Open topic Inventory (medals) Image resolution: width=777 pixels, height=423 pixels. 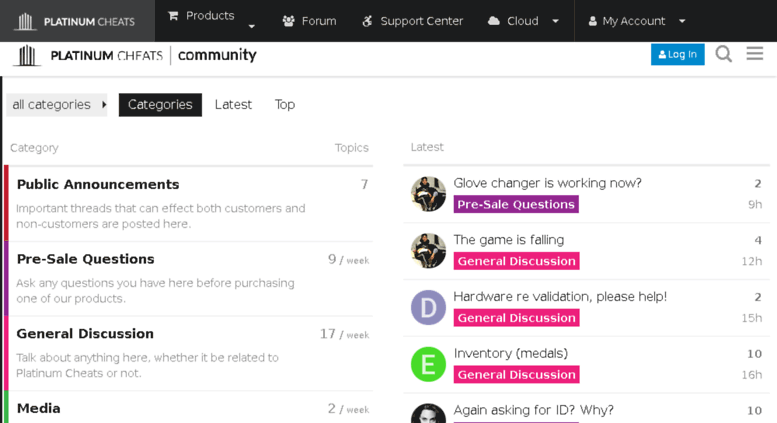point(511,354)
